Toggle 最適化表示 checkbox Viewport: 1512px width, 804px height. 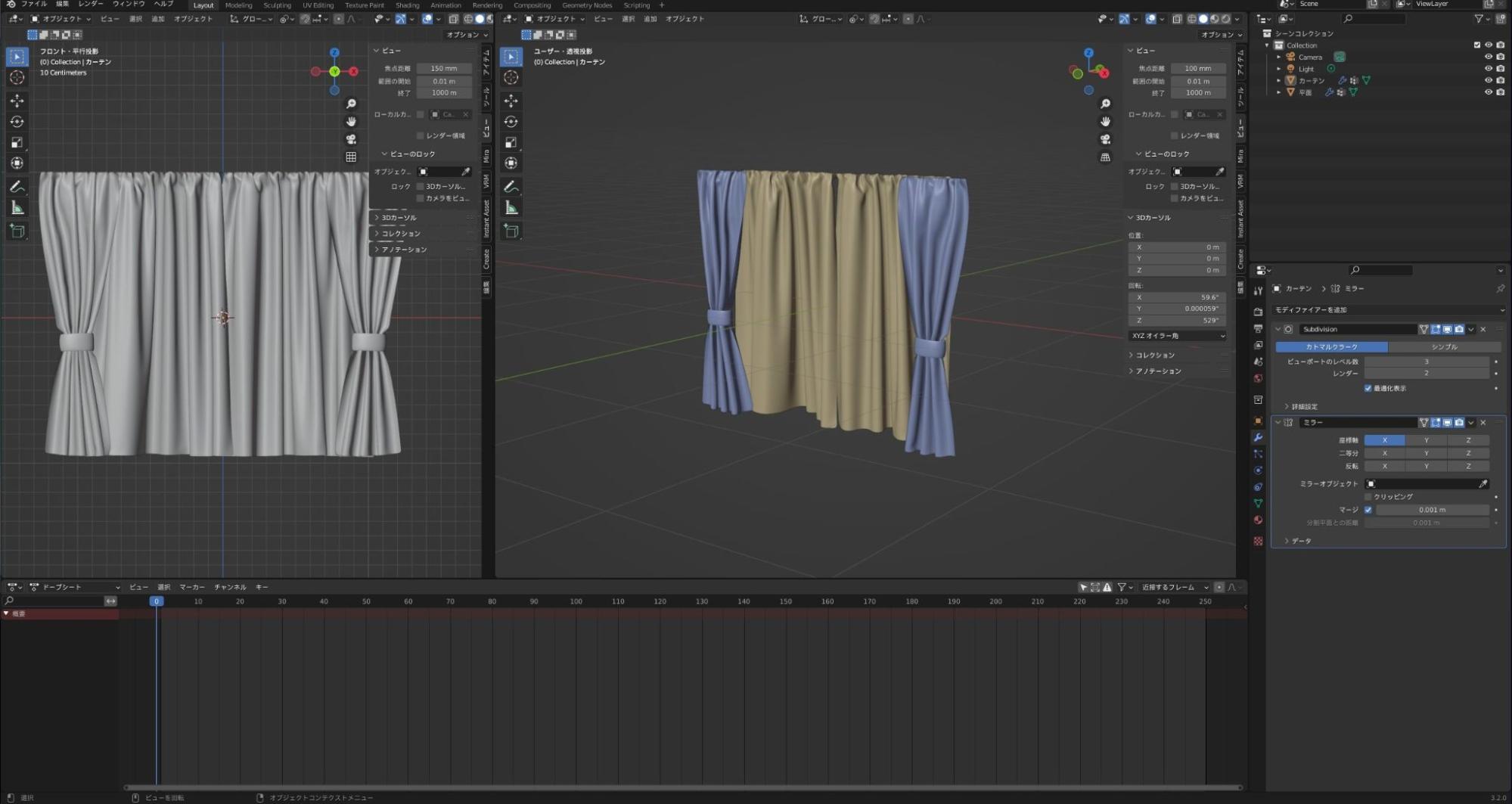1368,389
